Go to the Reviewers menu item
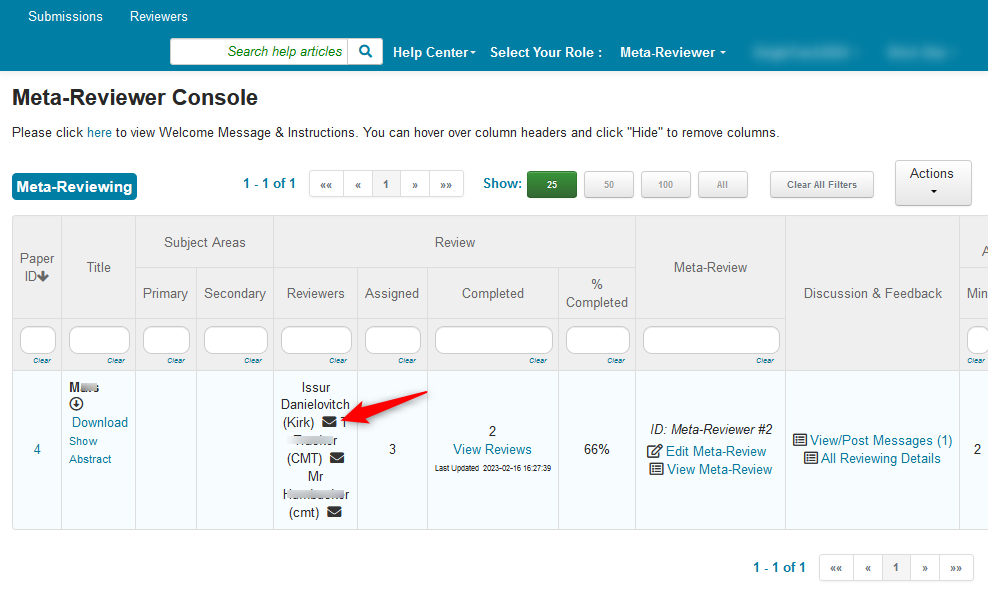Image resolution: width=988 pixels, height=610 pixels. 159,16
